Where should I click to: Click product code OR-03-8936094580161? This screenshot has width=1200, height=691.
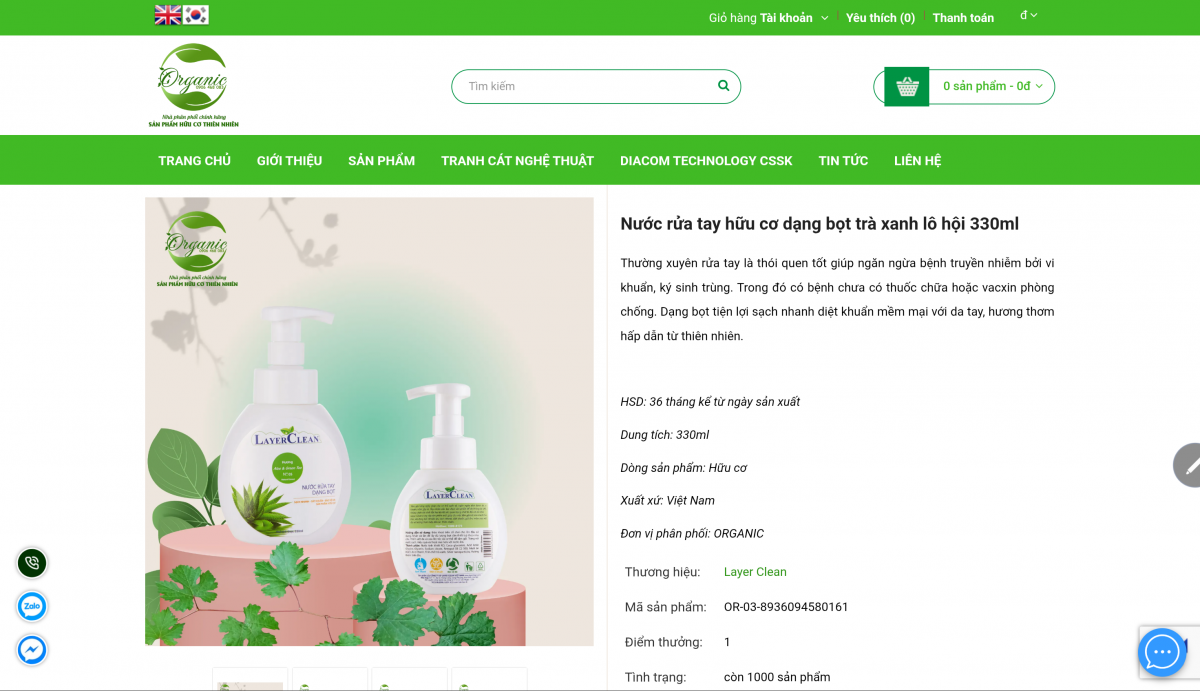[x=786, y=607]
